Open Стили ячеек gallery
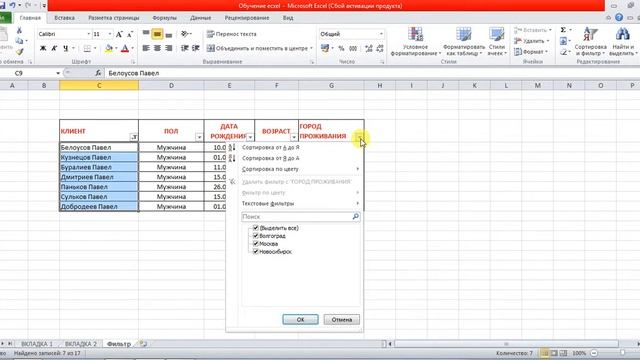Viewport: 640px width, 360px height. coord(497,42)
